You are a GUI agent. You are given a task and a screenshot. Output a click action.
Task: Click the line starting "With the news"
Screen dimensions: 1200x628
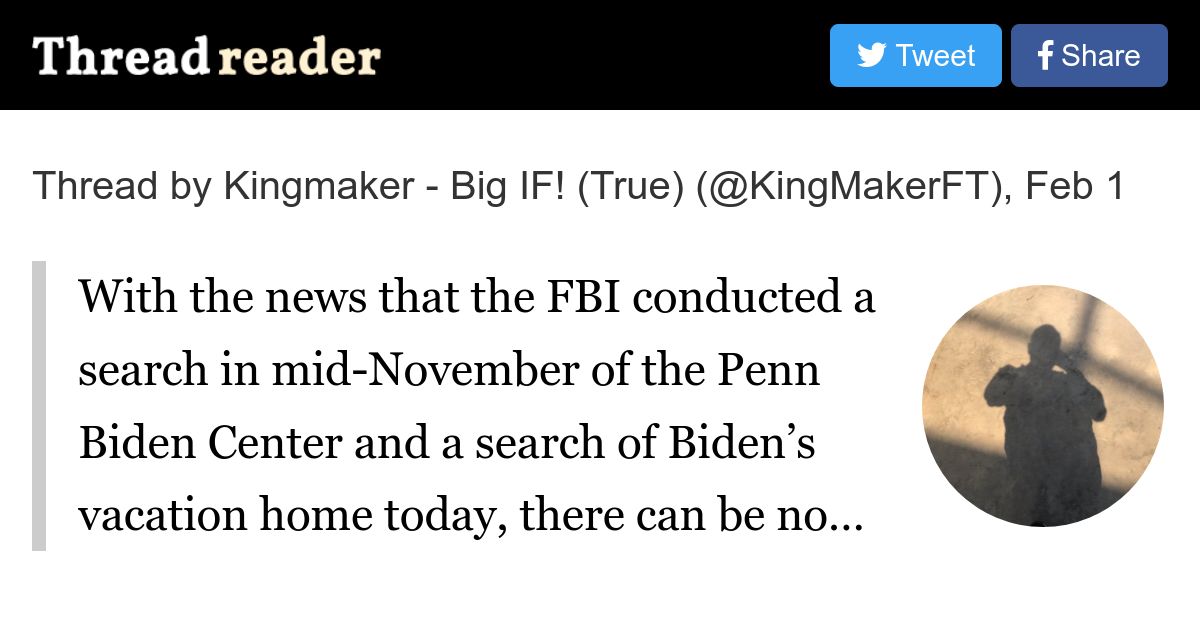coord(476,296)
